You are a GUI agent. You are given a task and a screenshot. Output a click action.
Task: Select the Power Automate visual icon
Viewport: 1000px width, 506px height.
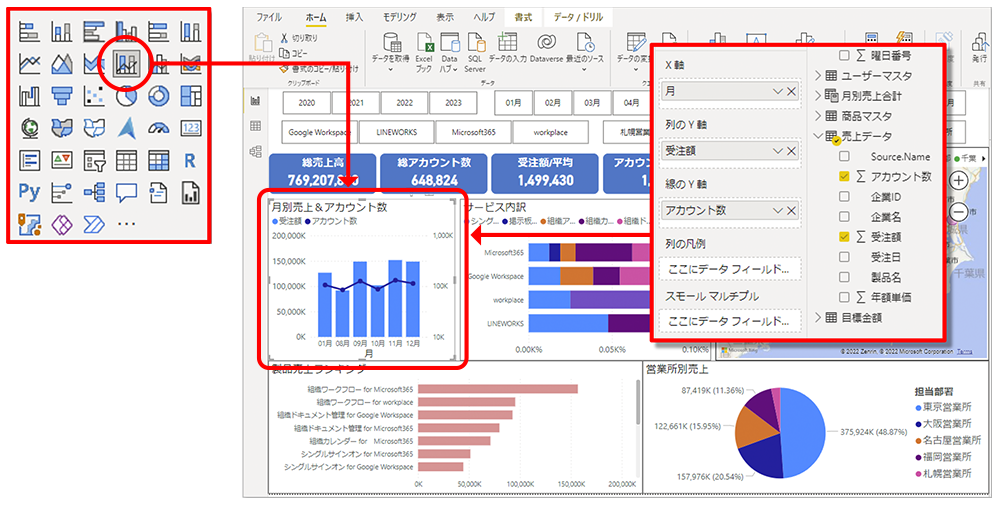pyautogui.click(x=94, y=225)
